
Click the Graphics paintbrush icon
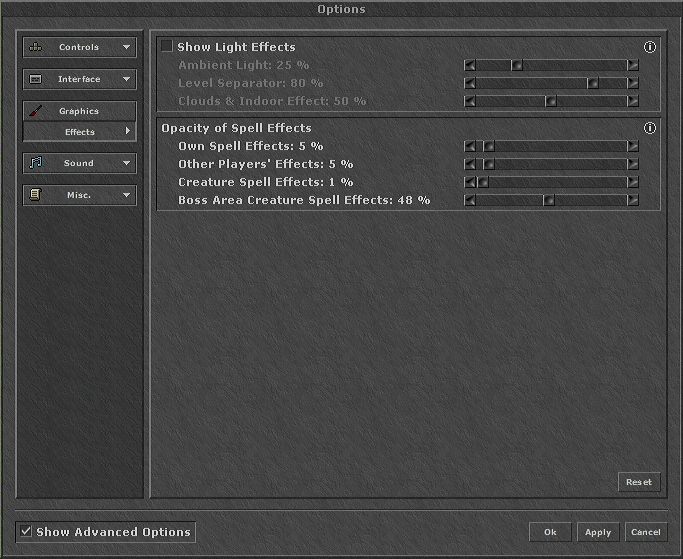coord(36,111)
